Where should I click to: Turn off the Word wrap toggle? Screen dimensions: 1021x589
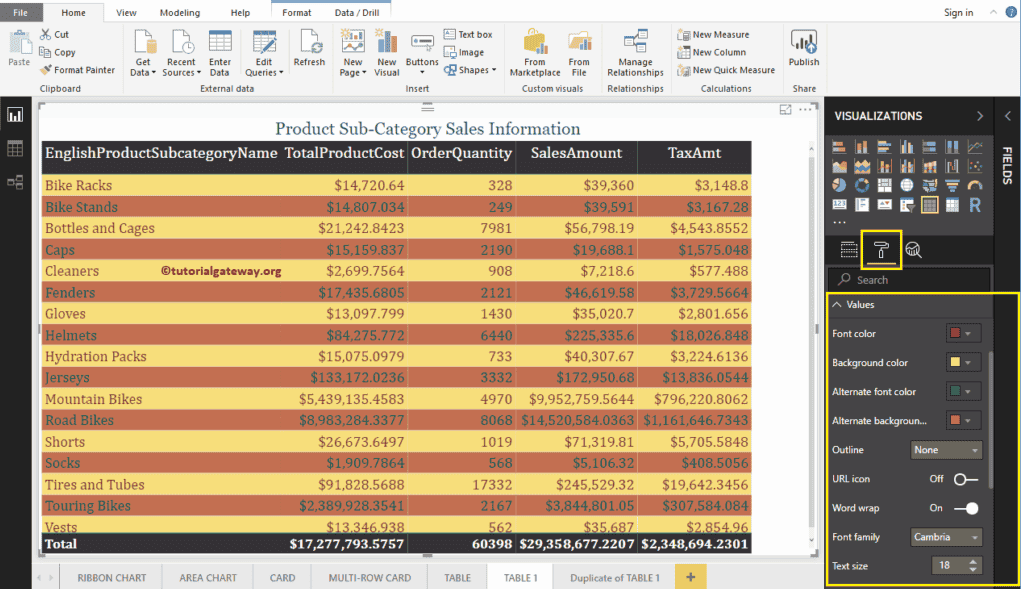[x=968, y=507]
